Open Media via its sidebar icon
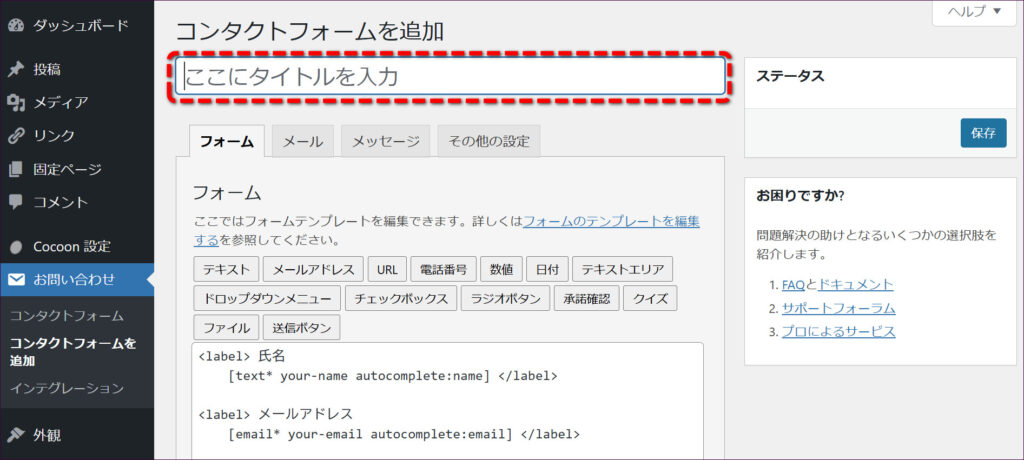 16,102
